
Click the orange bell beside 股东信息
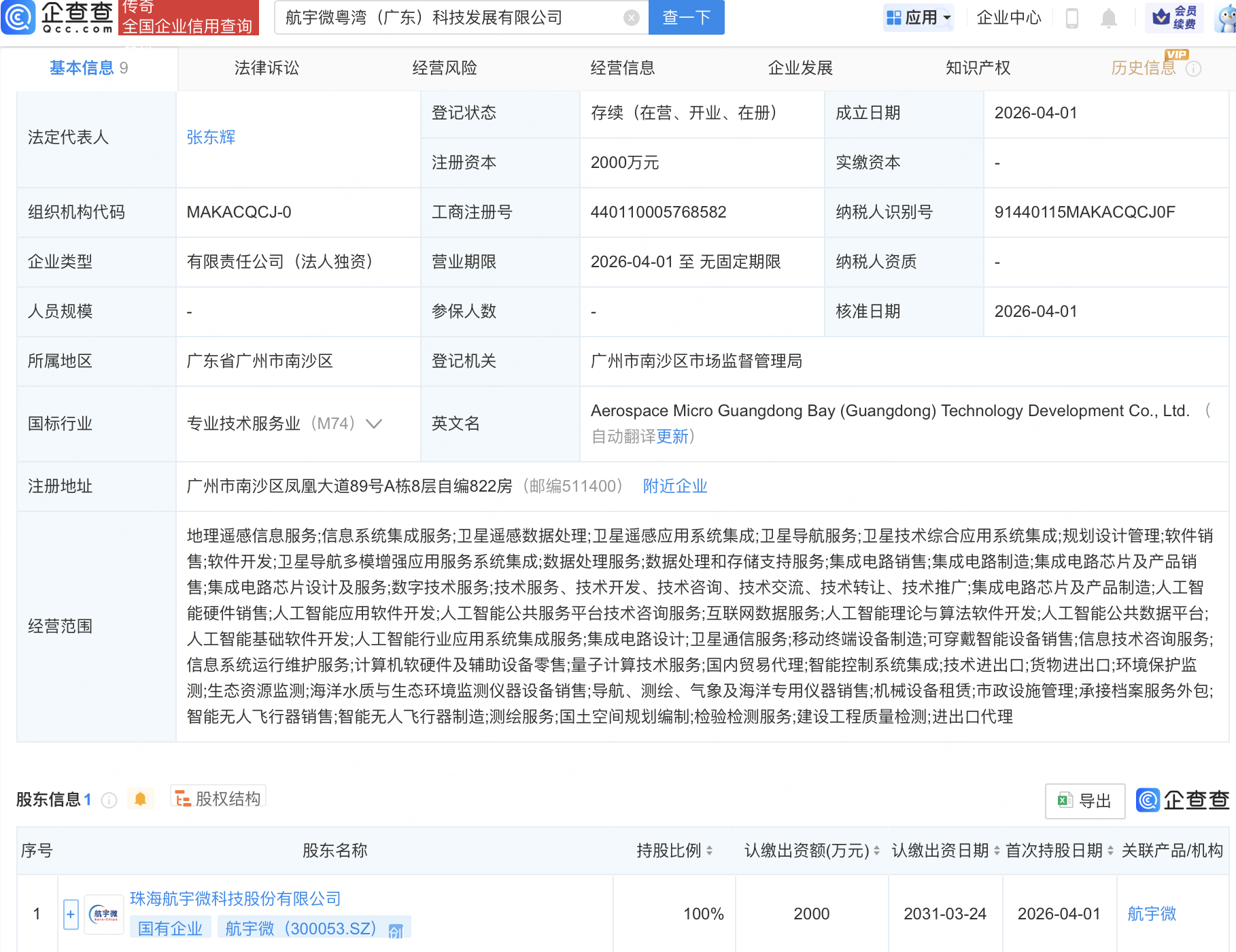coord(141,799)
